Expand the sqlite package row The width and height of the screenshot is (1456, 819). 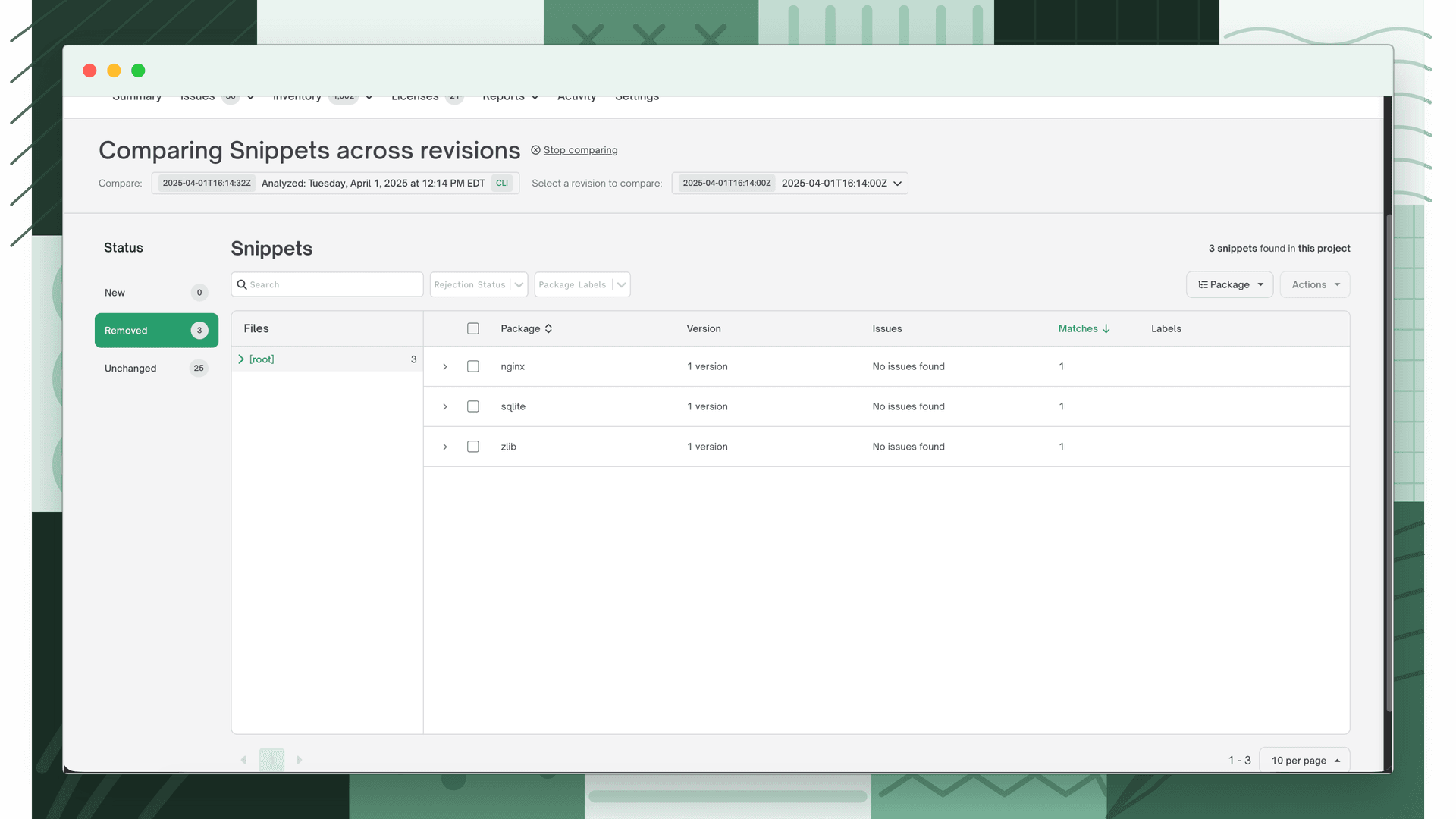(445, 406)
